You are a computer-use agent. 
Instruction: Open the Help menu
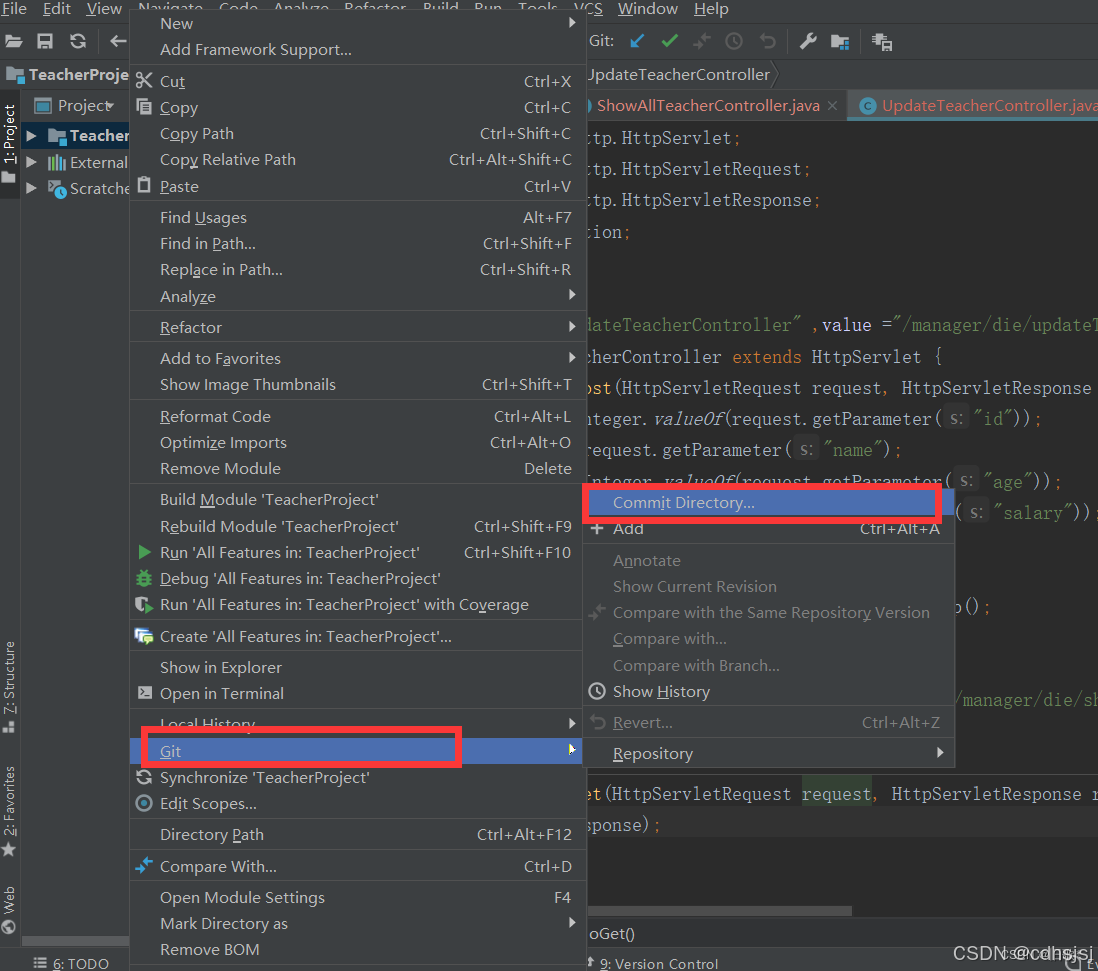711,9
